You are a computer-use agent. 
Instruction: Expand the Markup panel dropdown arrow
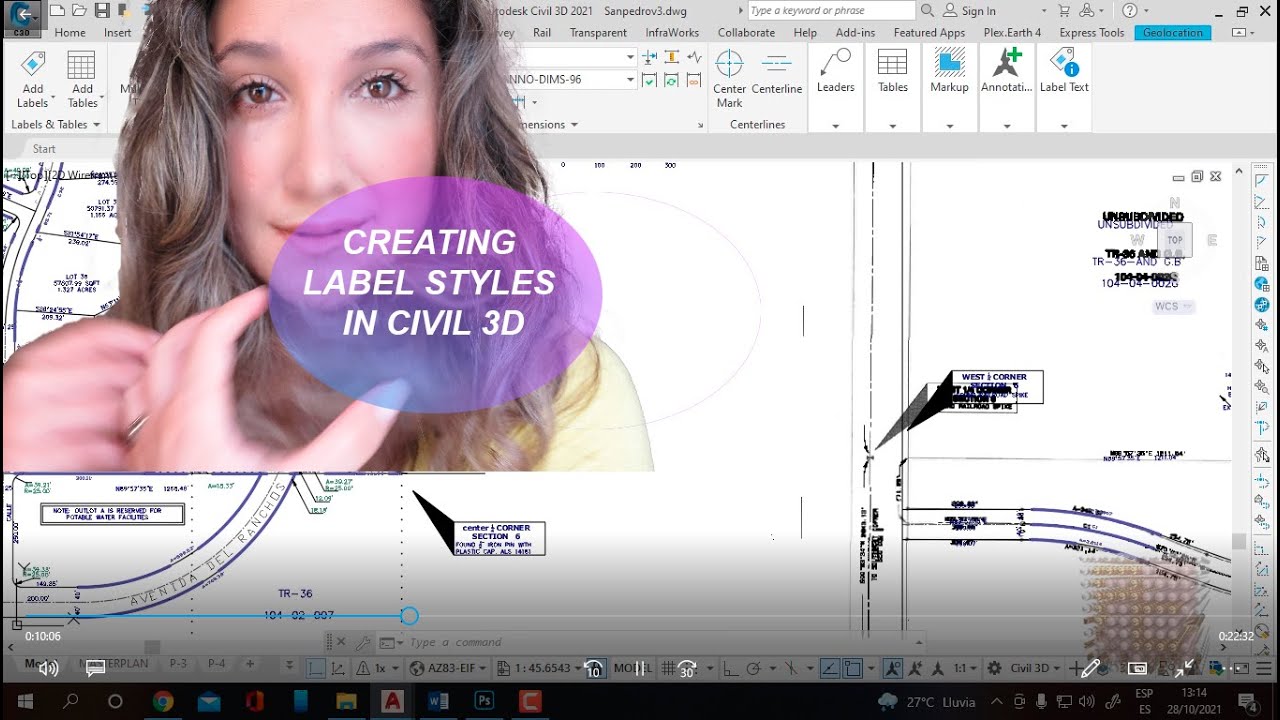[x=949, y=126]
